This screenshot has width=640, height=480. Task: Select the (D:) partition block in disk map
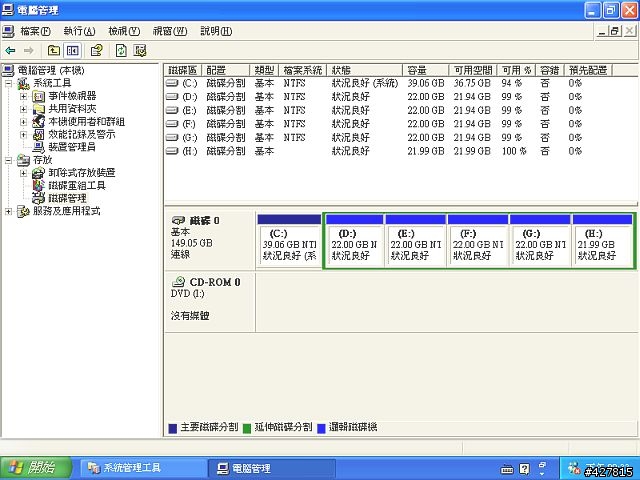point(354,241)
